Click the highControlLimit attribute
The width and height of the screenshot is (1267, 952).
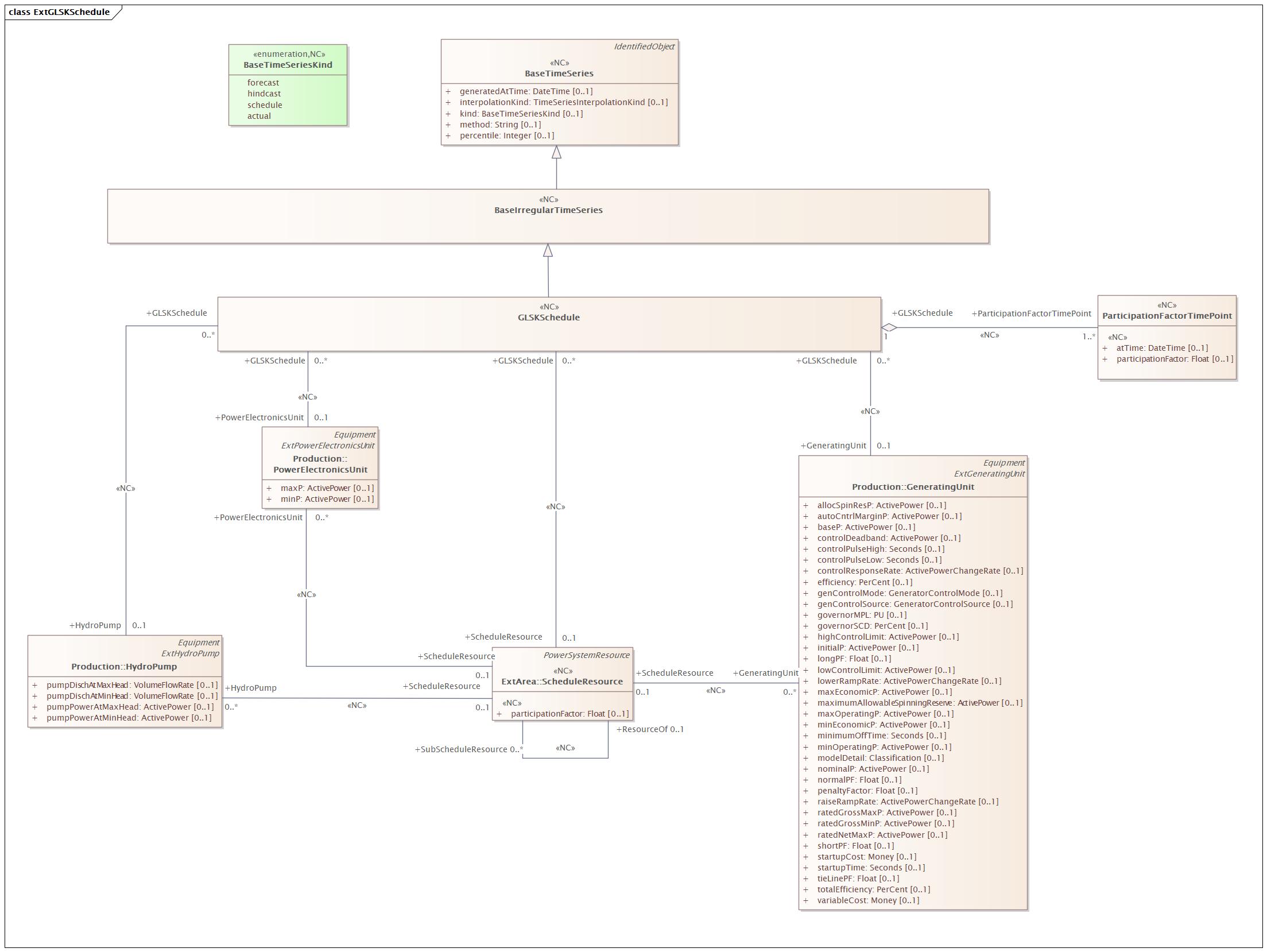[888, 637]
